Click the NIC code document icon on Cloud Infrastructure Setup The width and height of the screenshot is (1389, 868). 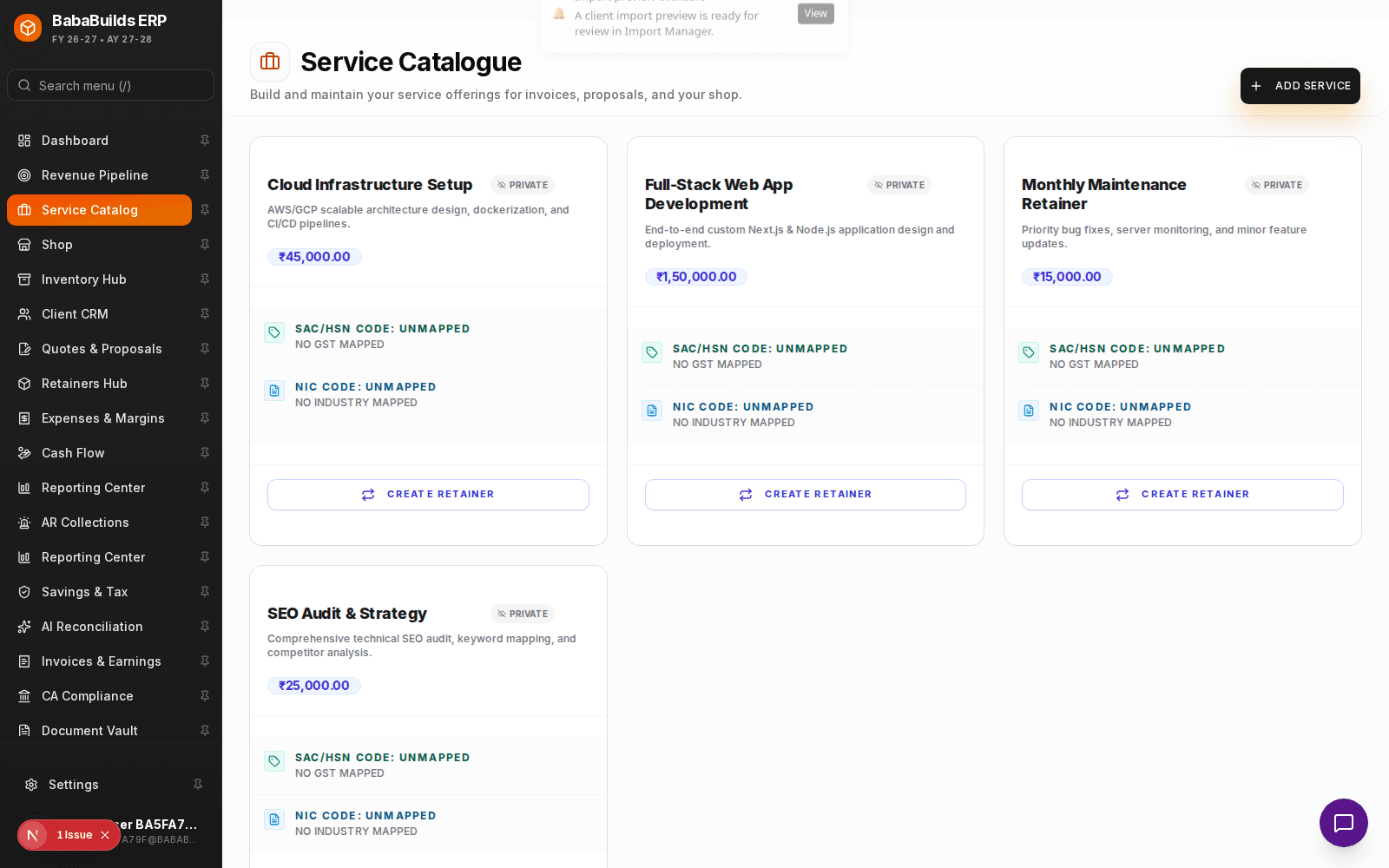(x=274, y=391)
